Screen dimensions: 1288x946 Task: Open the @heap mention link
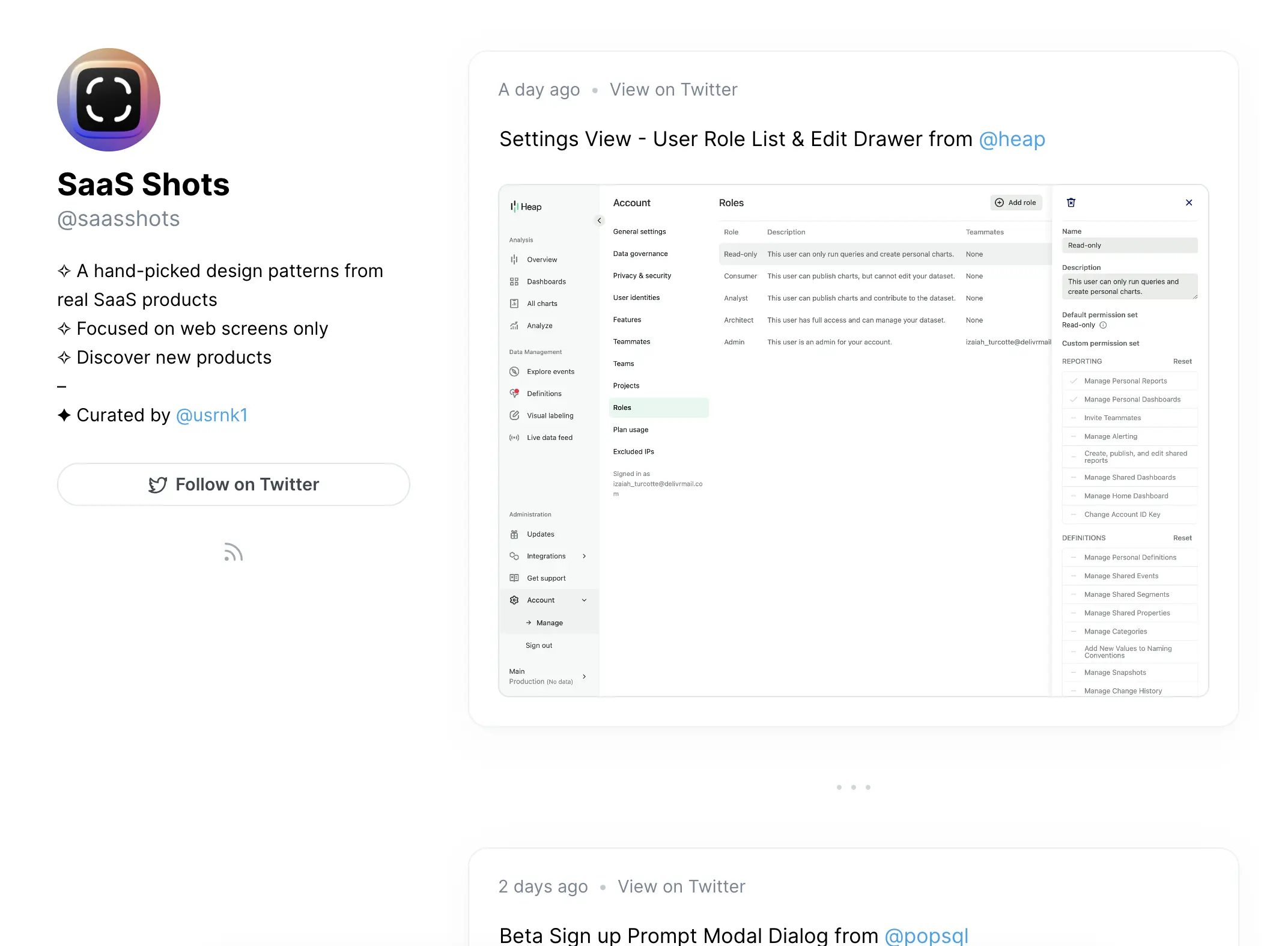(1012, 139)
